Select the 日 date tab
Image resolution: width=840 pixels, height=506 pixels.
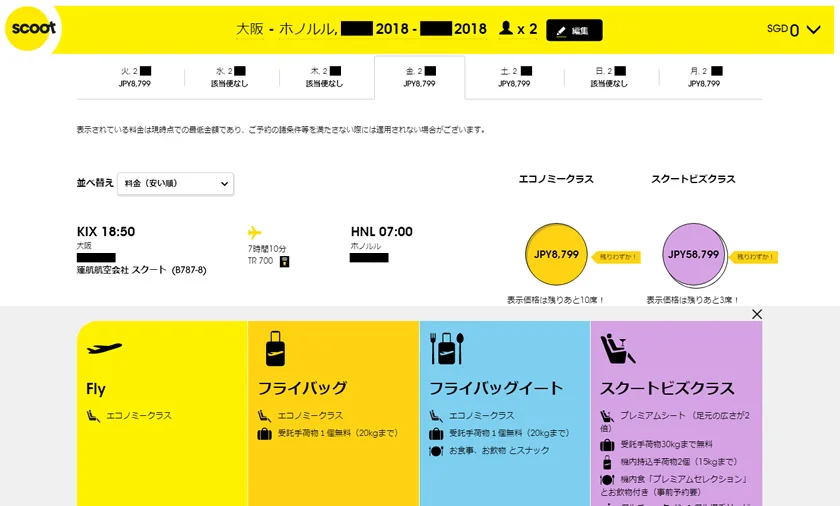pyautogui.click(x=609, y=77)
